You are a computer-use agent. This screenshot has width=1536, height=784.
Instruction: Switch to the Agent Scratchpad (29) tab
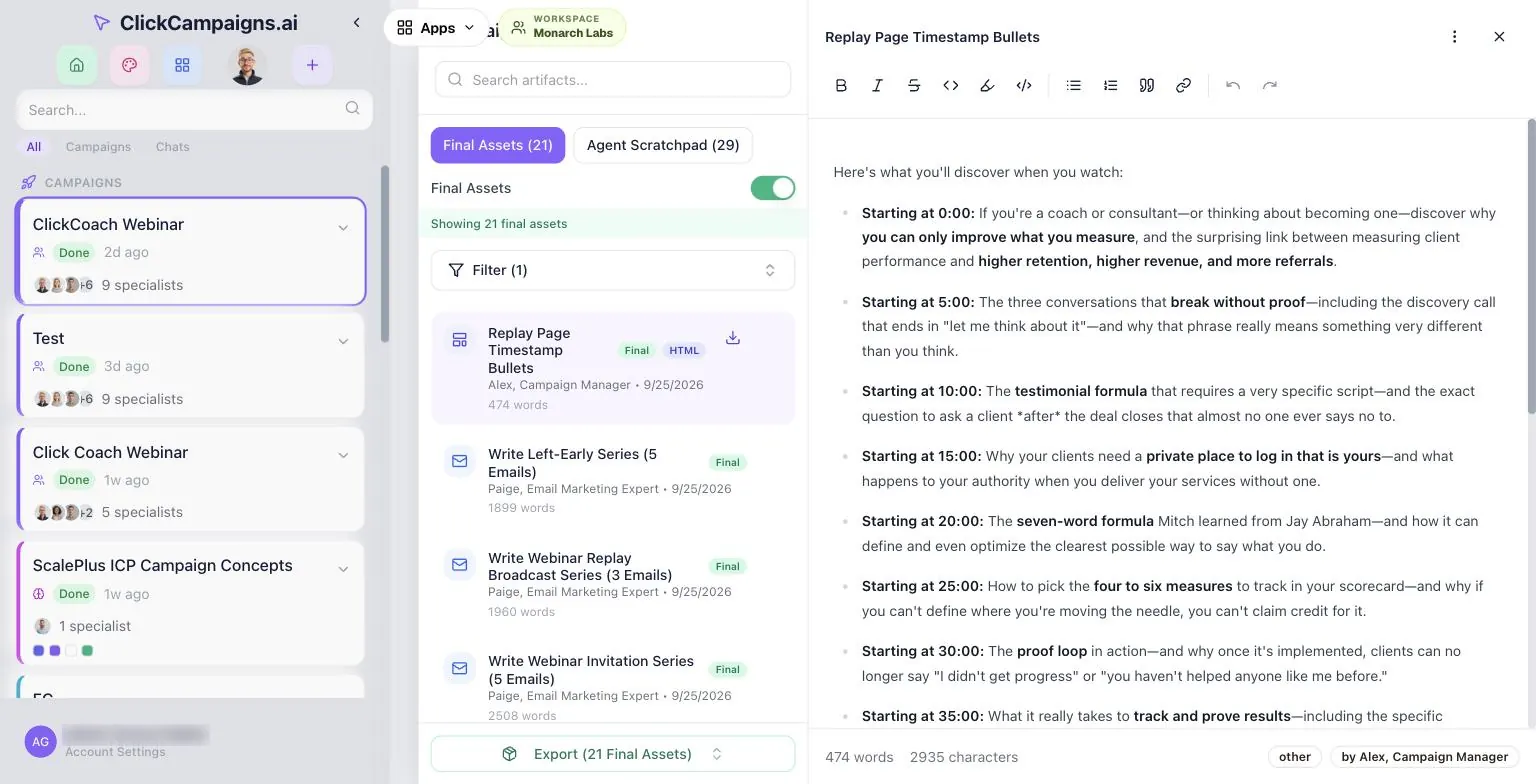pyautogui.click(x=663, y=145)
